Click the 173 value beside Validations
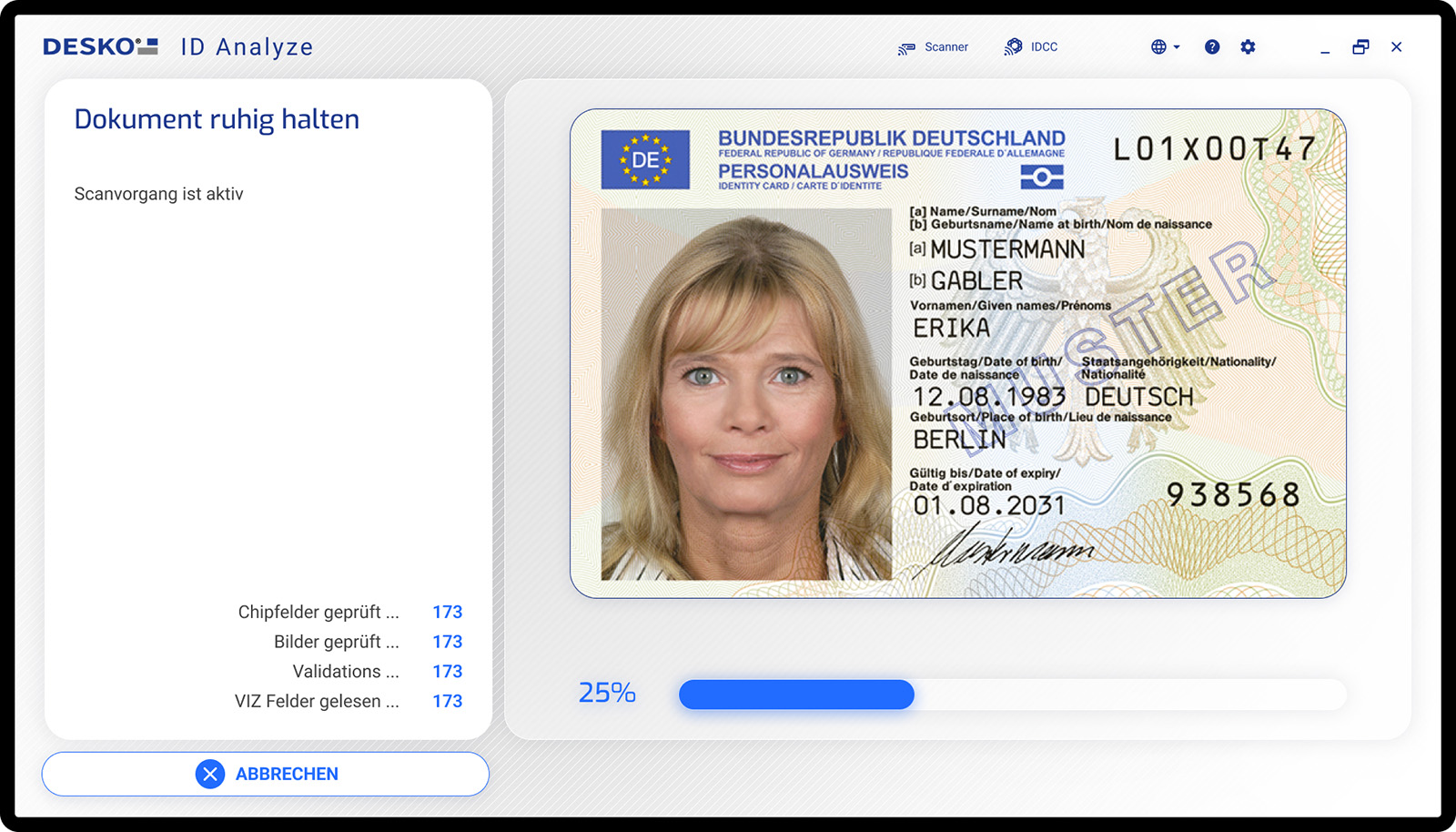This screenshot has width=1456, height=832. [x=447, y=672]
